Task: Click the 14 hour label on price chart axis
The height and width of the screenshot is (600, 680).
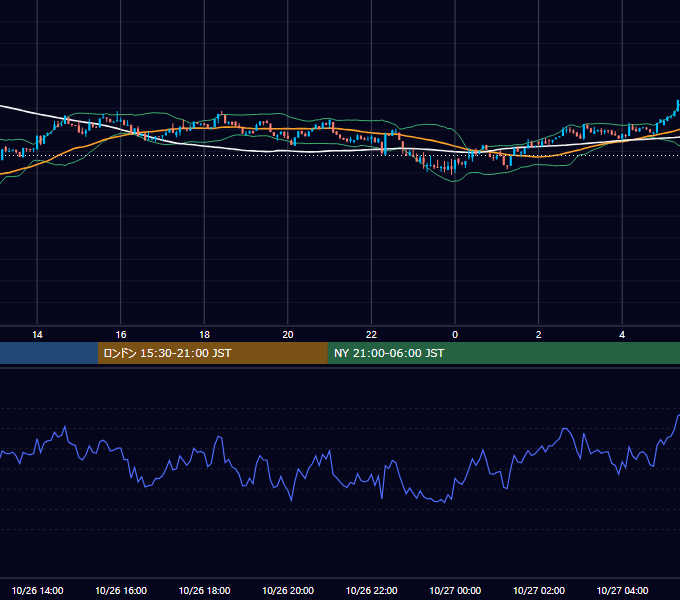Action: pyautogui.click(x=37, y=335)
